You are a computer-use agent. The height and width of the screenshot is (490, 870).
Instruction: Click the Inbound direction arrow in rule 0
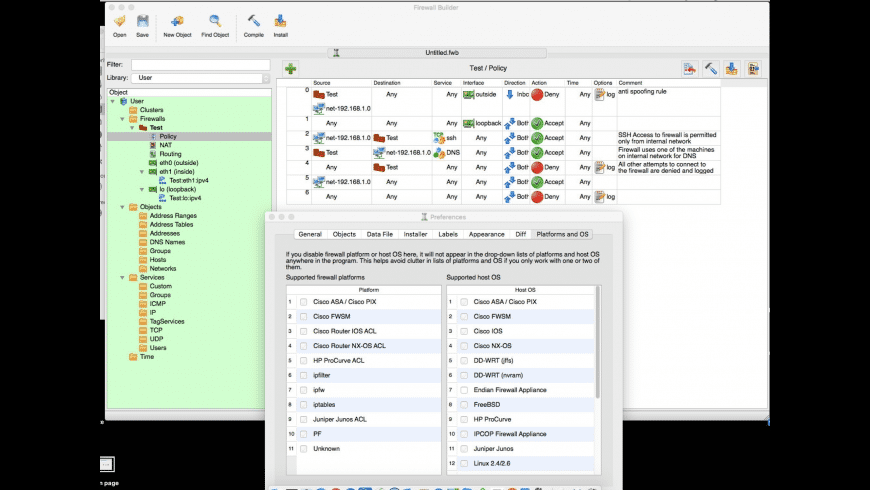[x=509, y=94]
